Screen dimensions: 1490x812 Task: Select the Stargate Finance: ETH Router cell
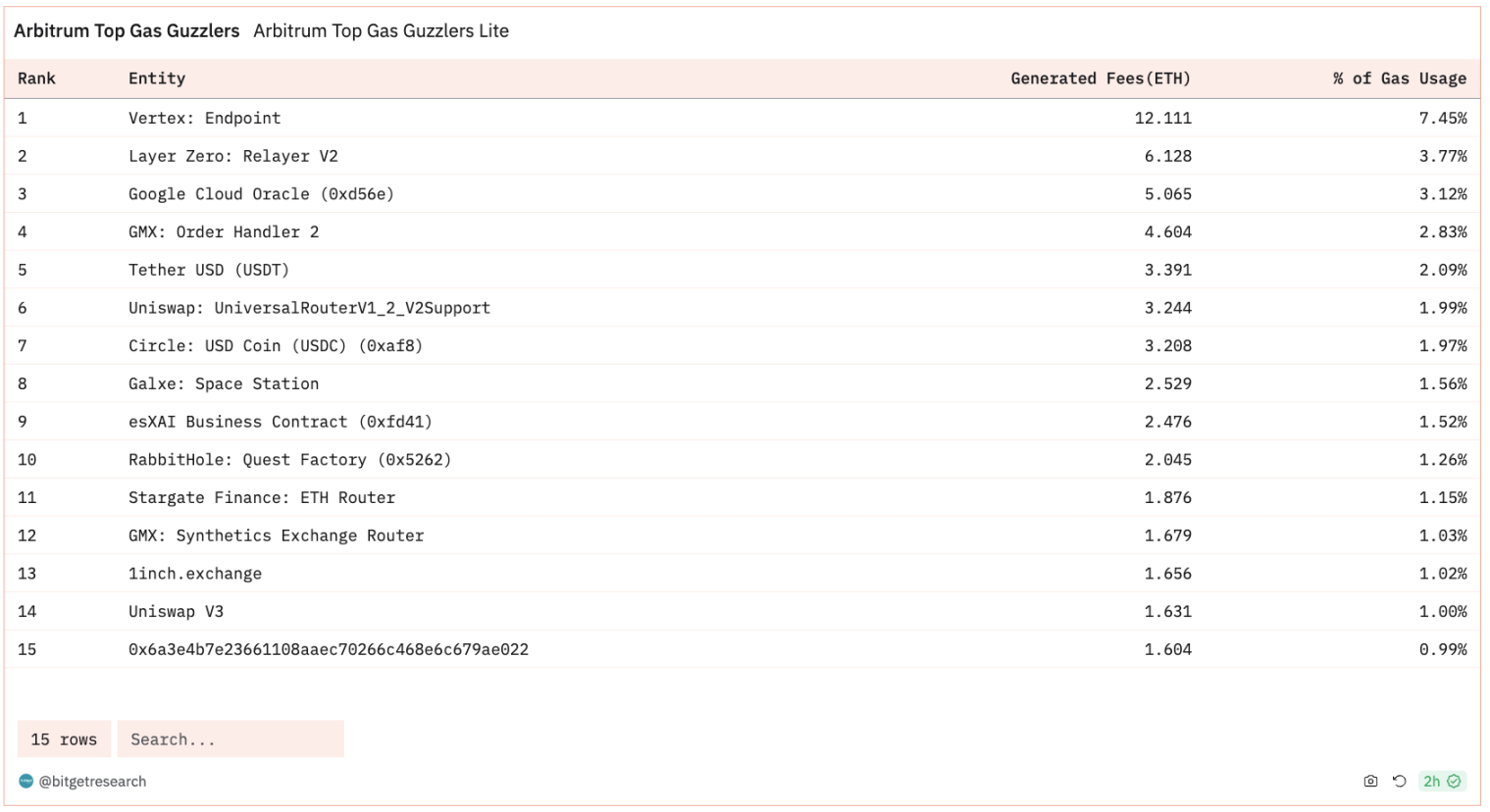pyautogui.click(x=262, y=498)
